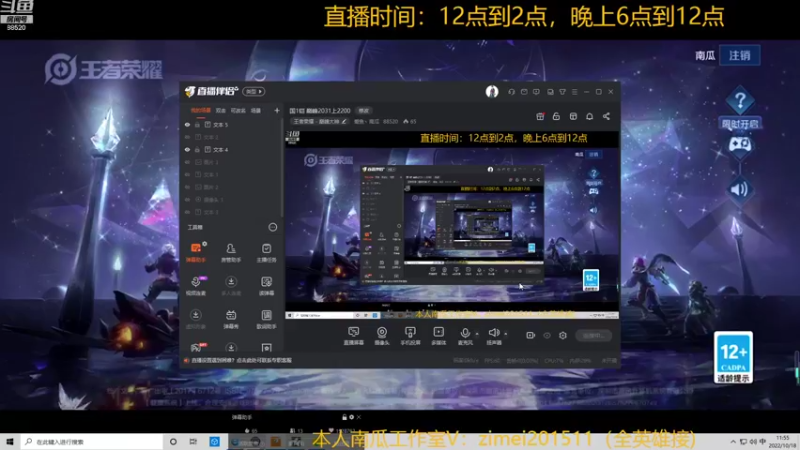Open Task View on taskbar
The height and width of the screenshot is (450, 800).
(193, 442)
